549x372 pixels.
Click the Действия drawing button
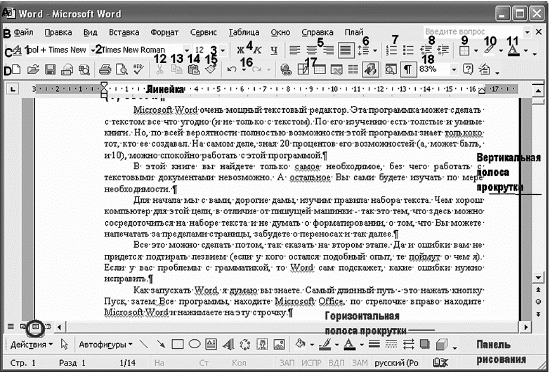pos(31,345)
